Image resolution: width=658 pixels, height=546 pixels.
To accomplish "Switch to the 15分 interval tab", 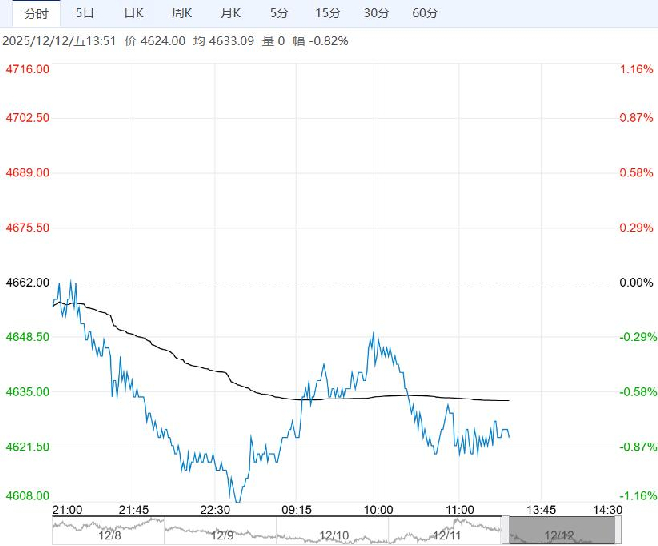I will point(327,13).
